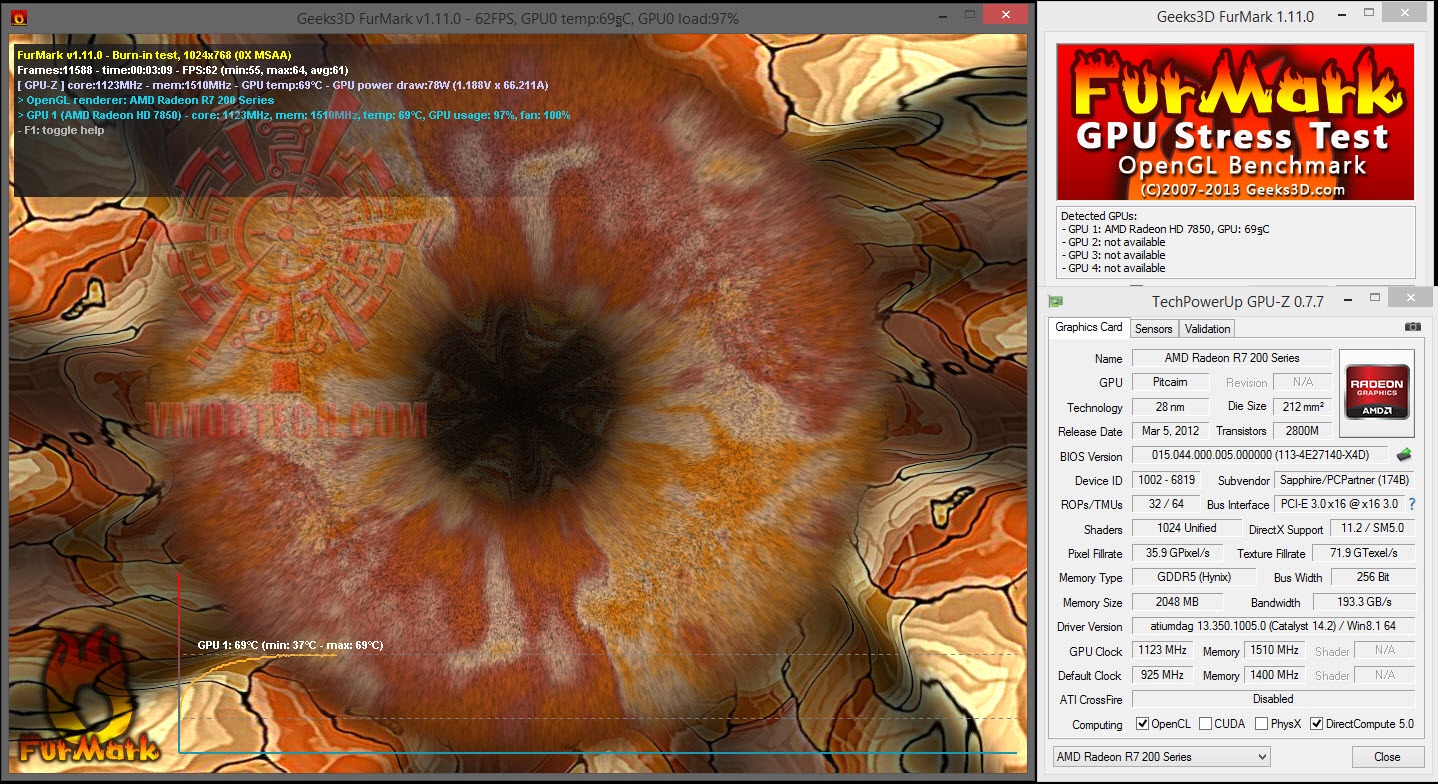Tick the CUDA checkbox
Screen dimensions: 1438x784
1206,724
